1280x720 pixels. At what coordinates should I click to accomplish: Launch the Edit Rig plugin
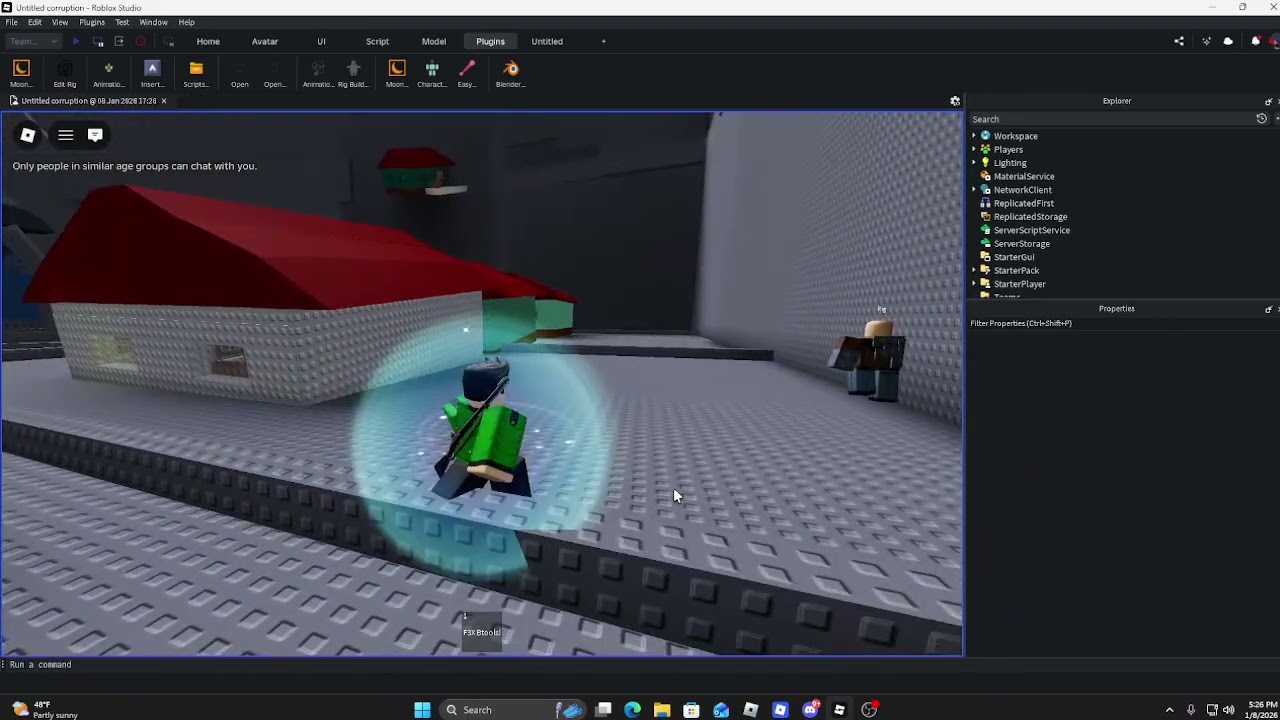[65, 73]
